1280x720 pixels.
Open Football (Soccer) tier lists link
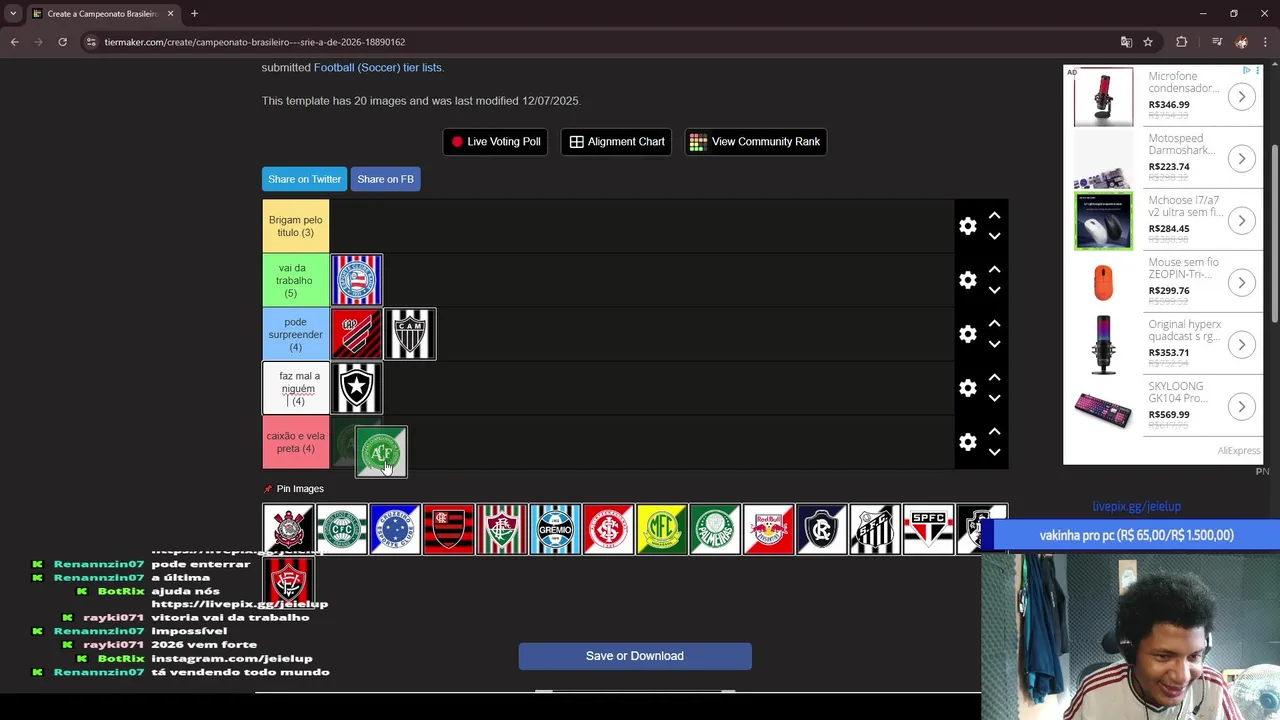tap(377, 67)
